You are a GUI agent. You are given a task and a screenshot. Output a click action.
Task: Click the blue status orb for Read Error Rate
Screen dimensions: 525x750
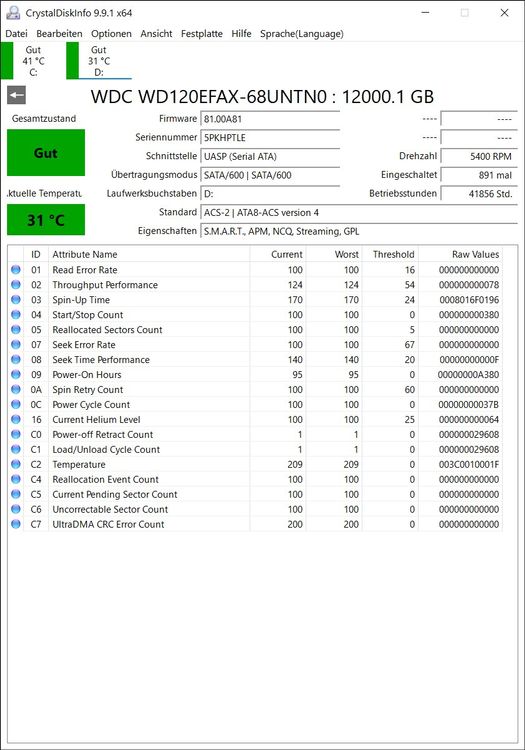pos(16,270)
